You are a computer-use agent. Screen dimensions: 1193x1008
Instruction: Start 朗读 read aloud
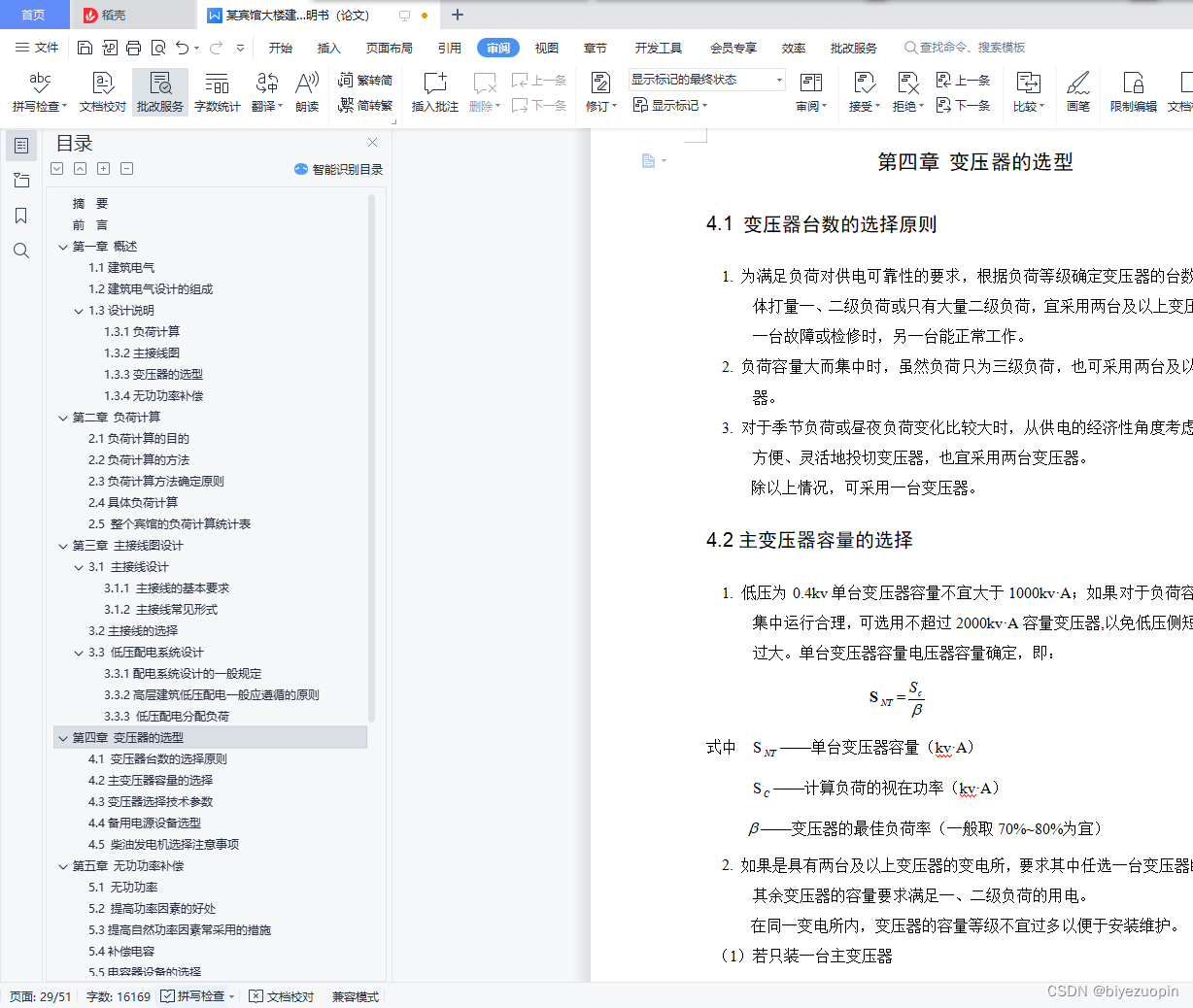point(307,92)
